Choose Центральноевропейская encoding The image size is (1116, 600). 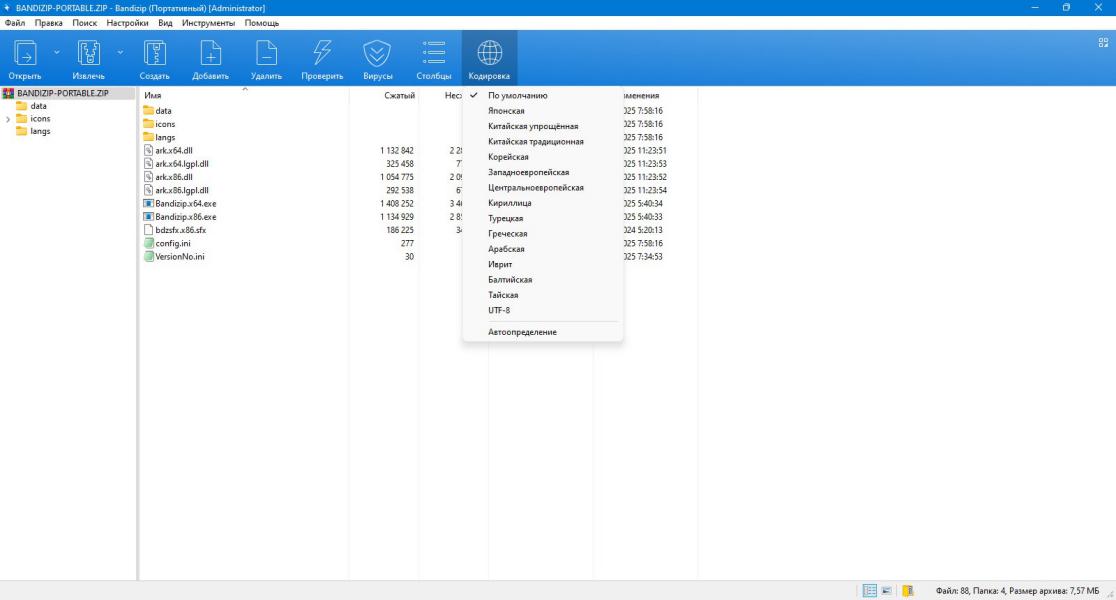point(542,188)
